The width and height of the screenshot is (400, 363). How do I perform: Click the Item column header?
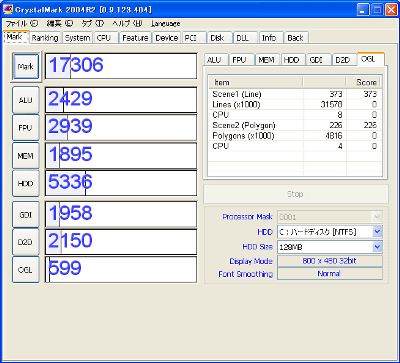tap(256, 82)
